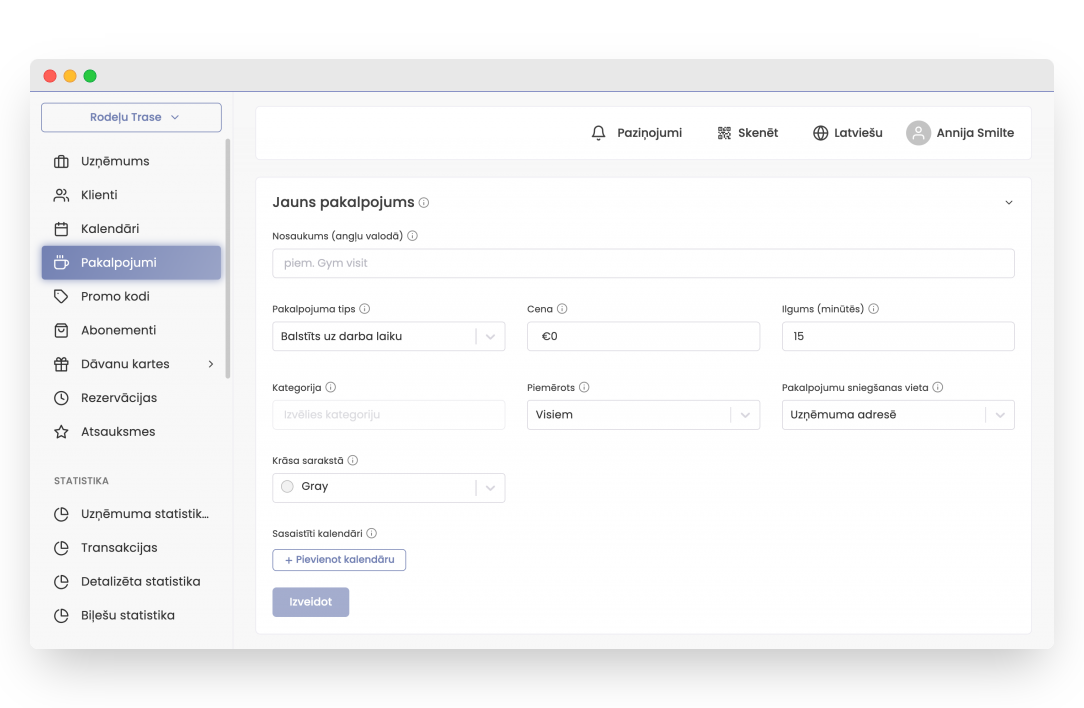Click info icon beside Sasaistīti kalendāri

coord(372,534)
